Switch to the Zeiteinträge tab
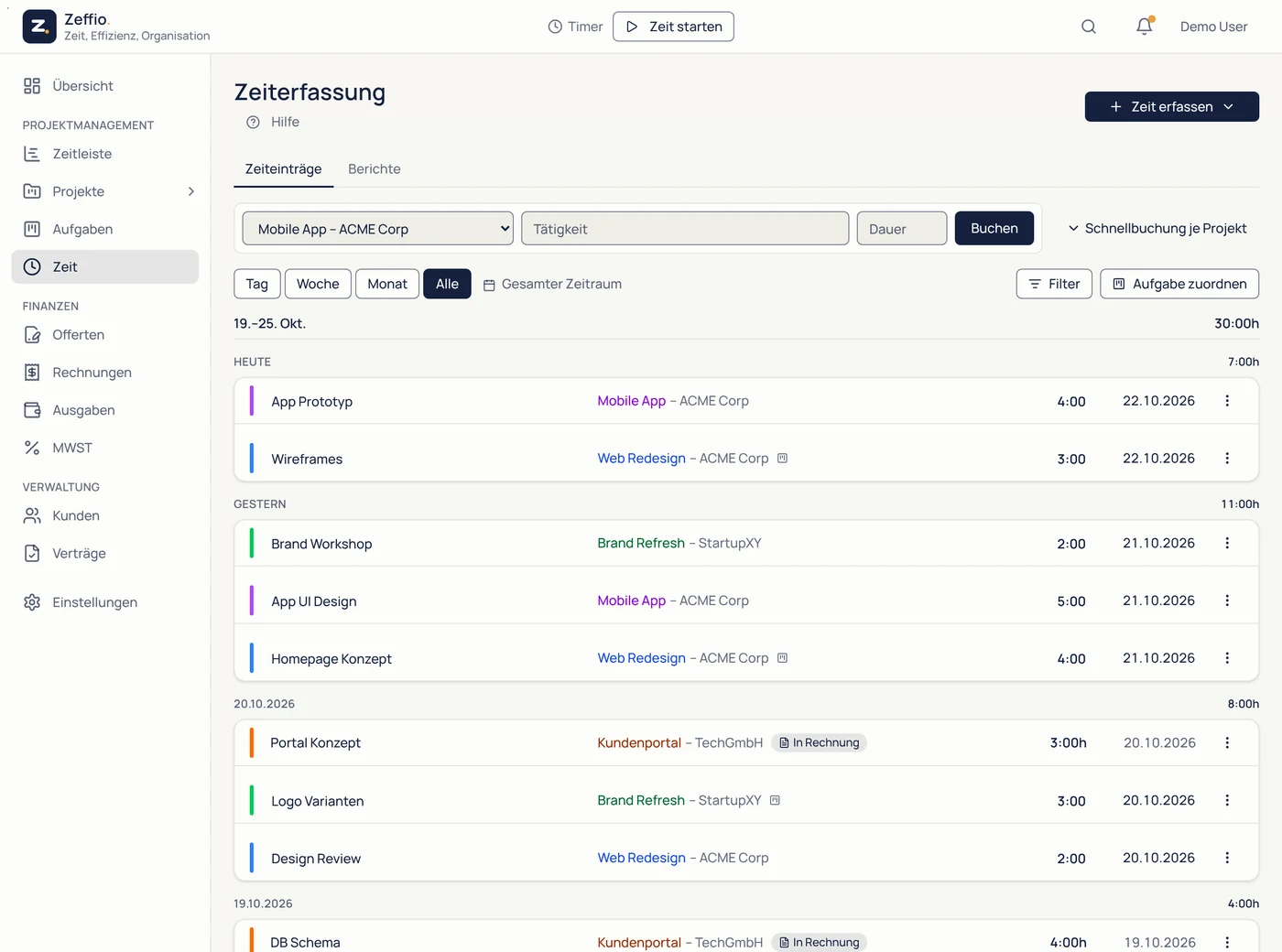 point(284,169)
